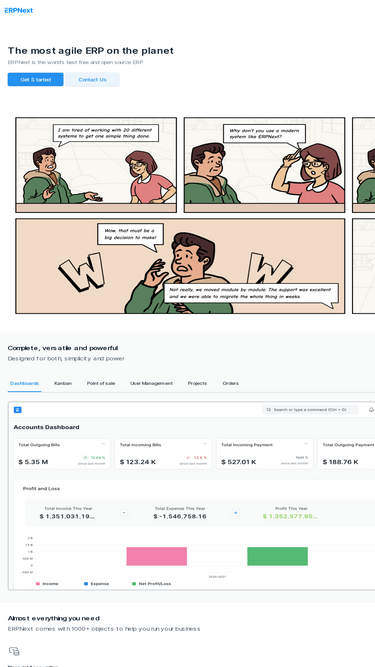Click the comic panel with WOW letters

pos(180,266)
